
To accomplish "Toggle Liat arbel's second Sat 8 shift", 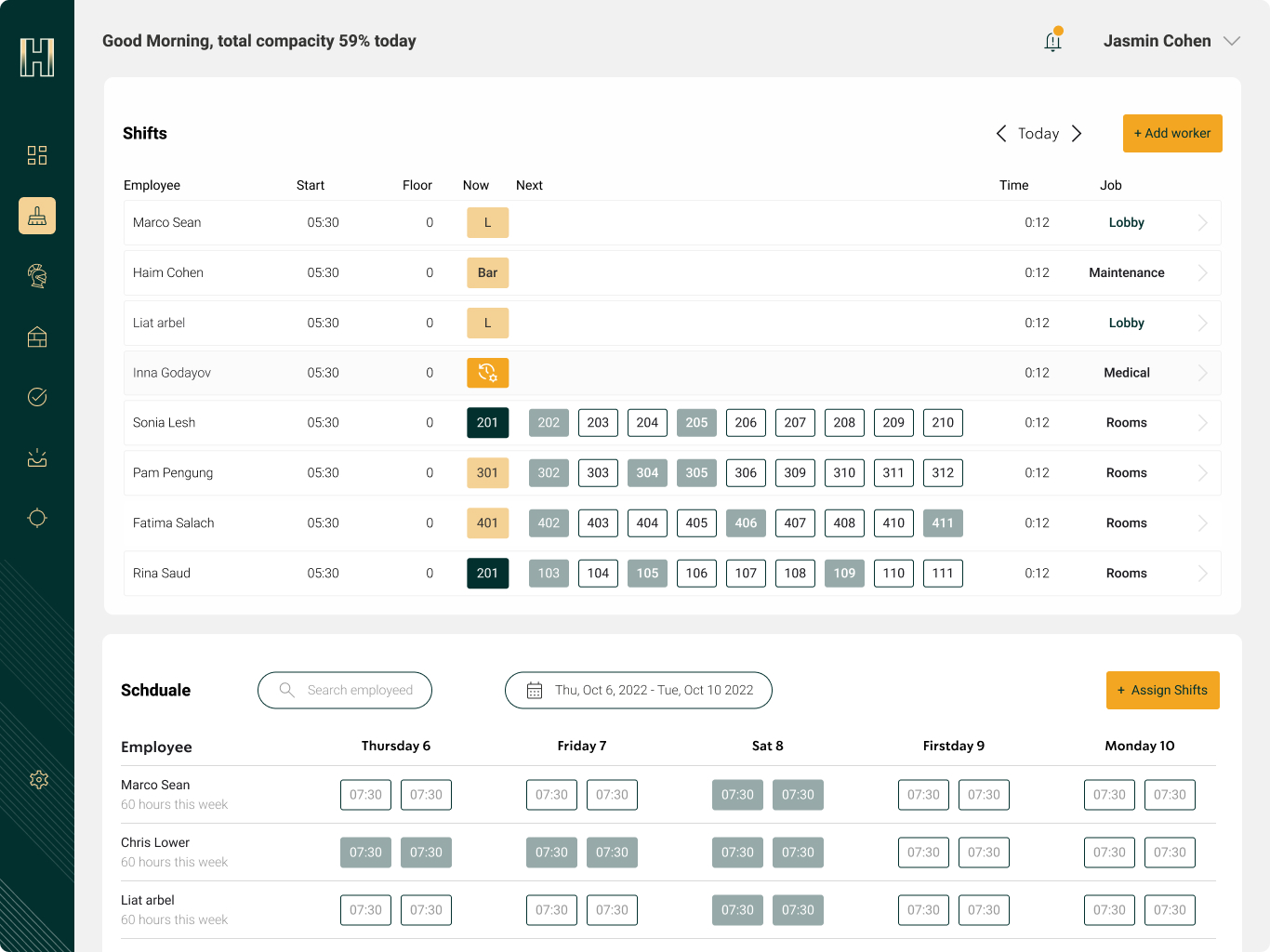I will click(x=798, y=910).
